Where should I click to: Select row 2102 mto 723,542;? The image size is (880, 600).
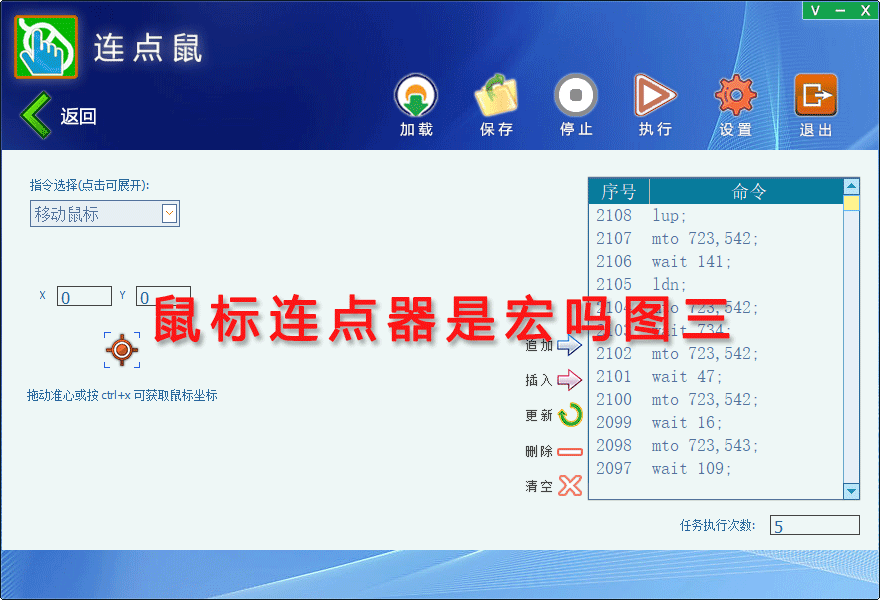coord(716,354)
